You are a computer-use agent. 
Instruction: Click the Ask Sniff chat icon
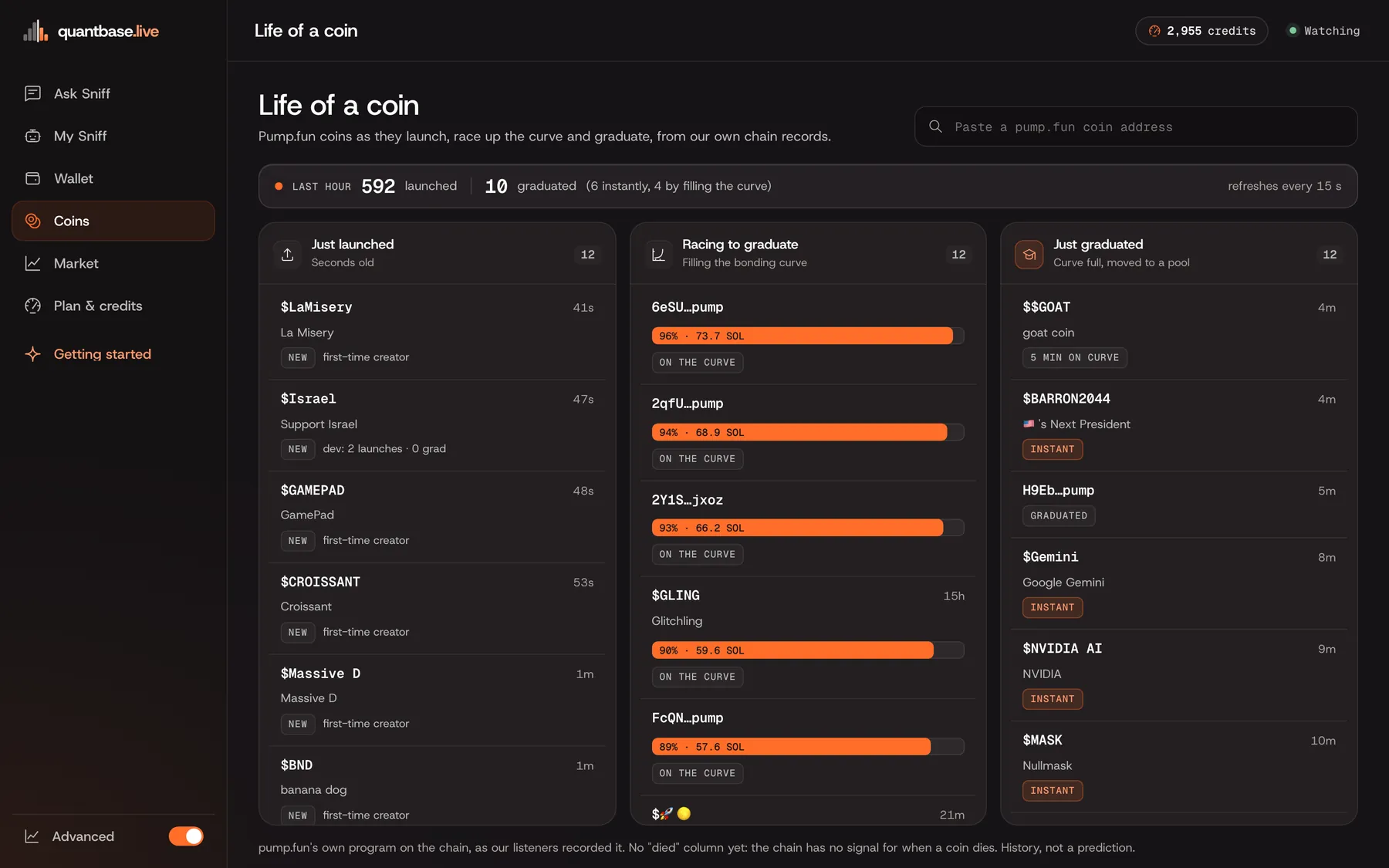pyautogui.click(x=32, y=93)
